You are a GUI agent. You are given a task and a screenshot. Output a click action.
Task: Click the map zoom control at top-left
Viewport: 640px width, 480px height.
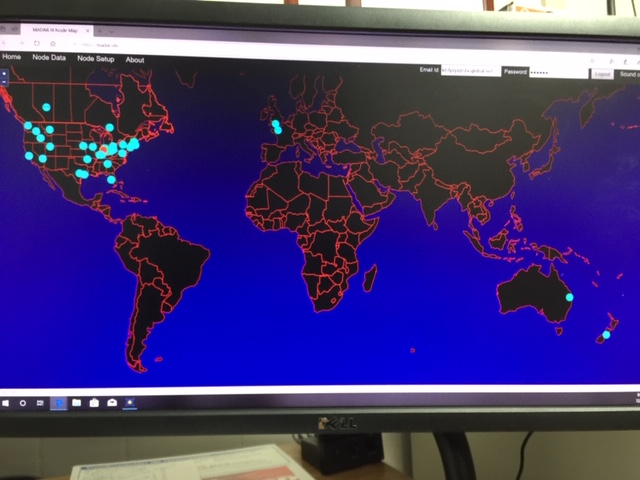click(x=4, y=76)
